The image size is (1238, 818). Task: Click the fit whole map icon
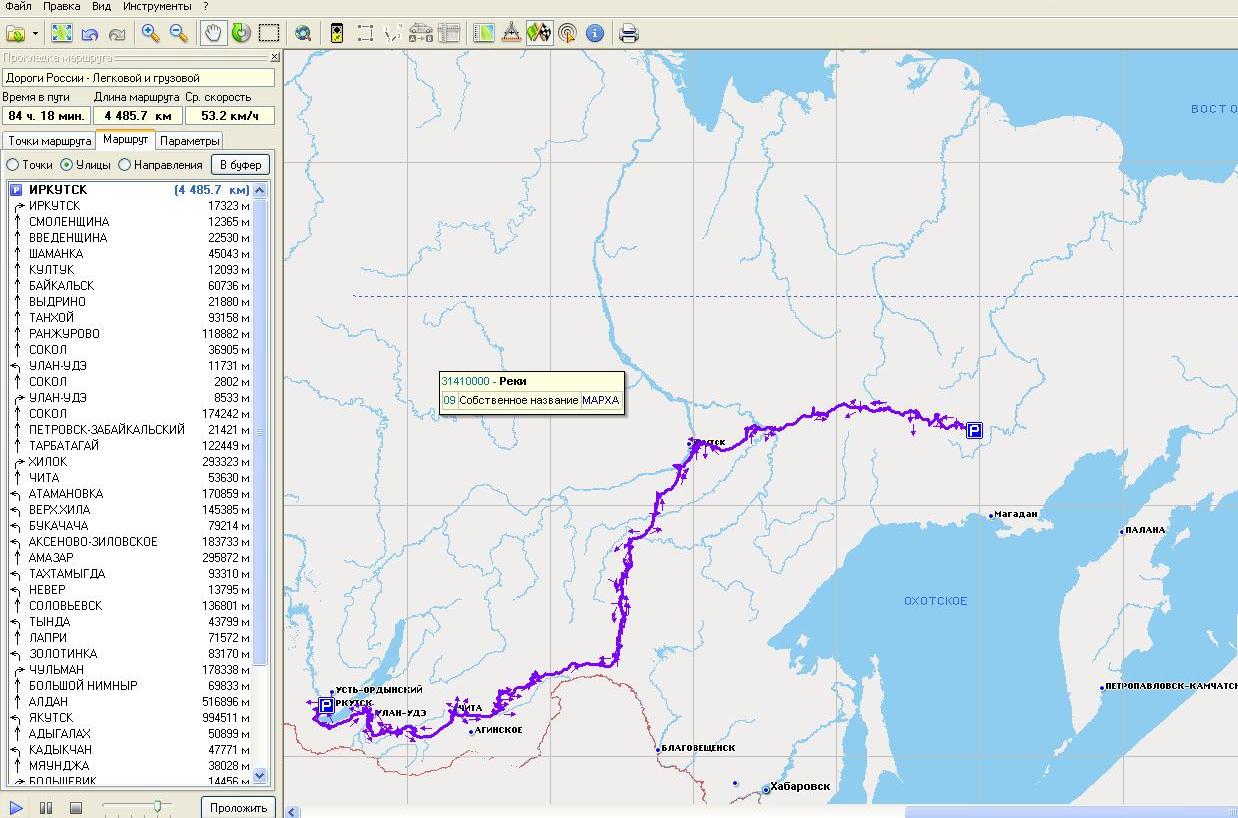tap(62, 33)
